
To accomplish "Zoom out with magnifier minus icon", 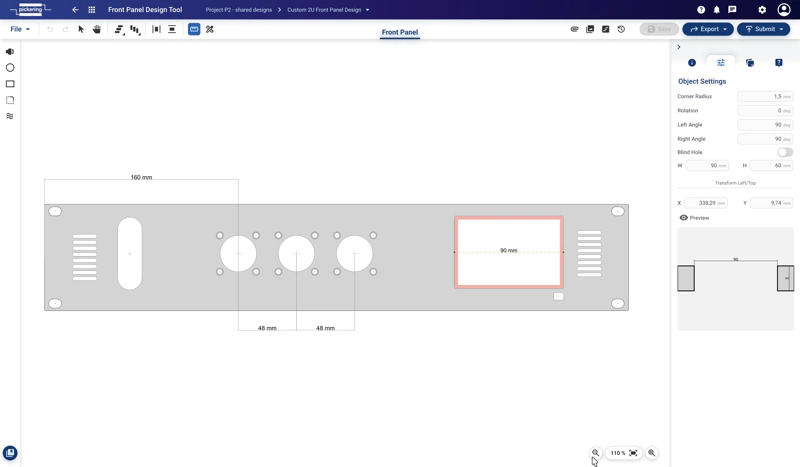I will tap(595, 453).
